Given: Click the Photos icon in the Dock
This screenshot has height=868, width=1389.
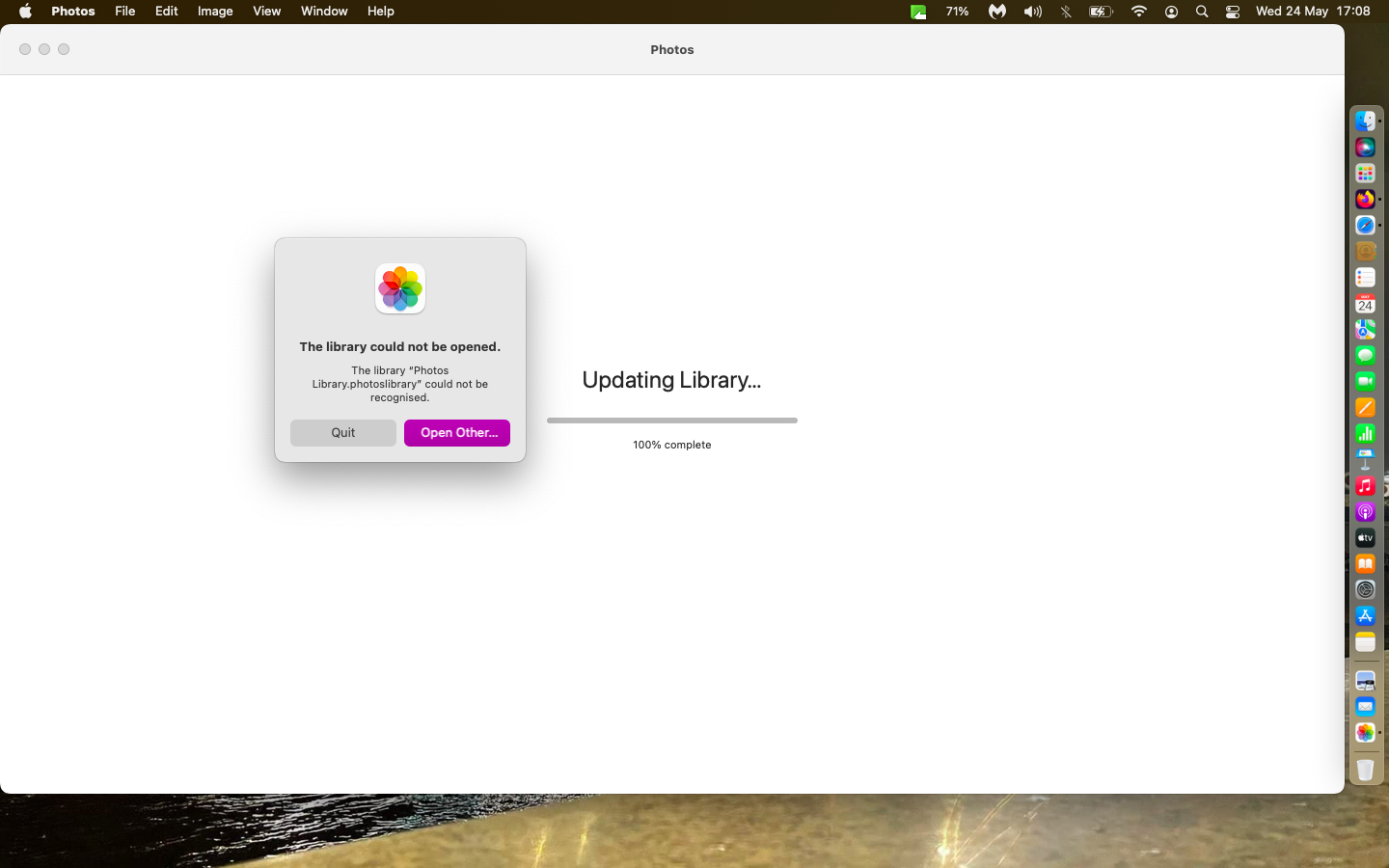Looking at the screenshot, I should click(x=1365, y=733).
